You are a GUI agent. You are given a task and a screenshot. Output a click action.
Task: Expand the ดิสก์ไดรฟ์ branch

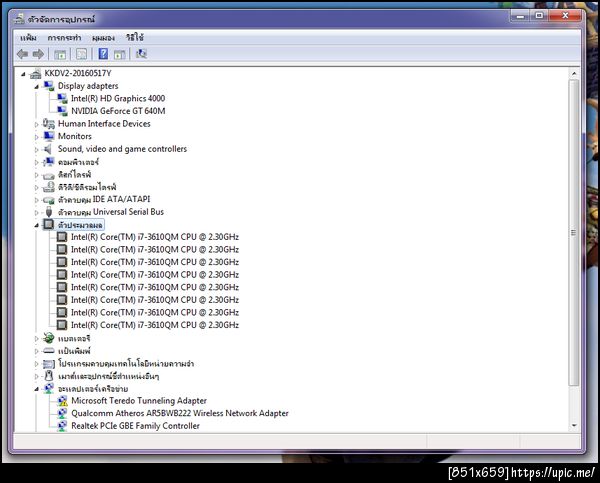tap(37, 175)
